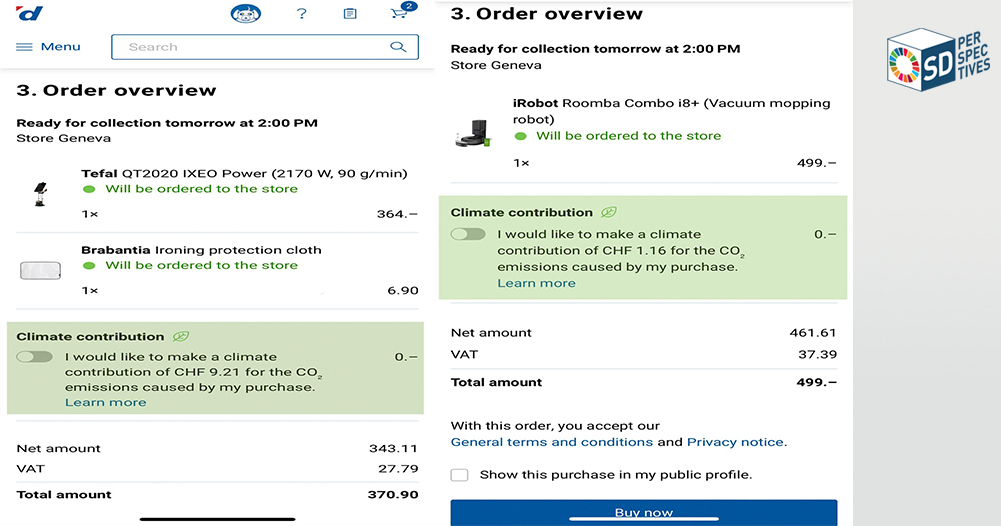This screenshot has height=526, width=1001.
Task: Open the shopping cart with 2 items
Action: (x=402, y=11)
